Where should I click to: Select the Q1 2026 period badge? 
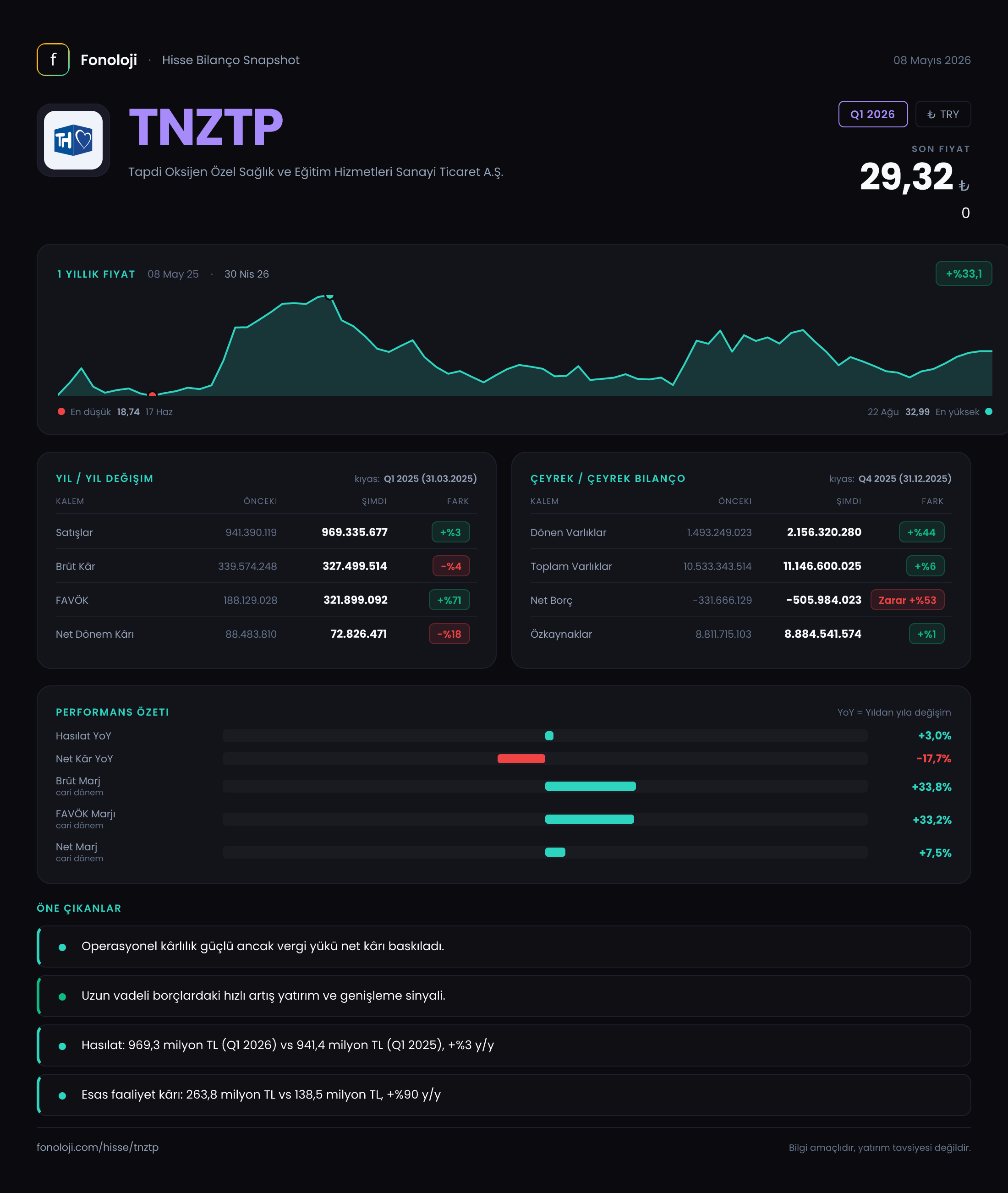872,114
